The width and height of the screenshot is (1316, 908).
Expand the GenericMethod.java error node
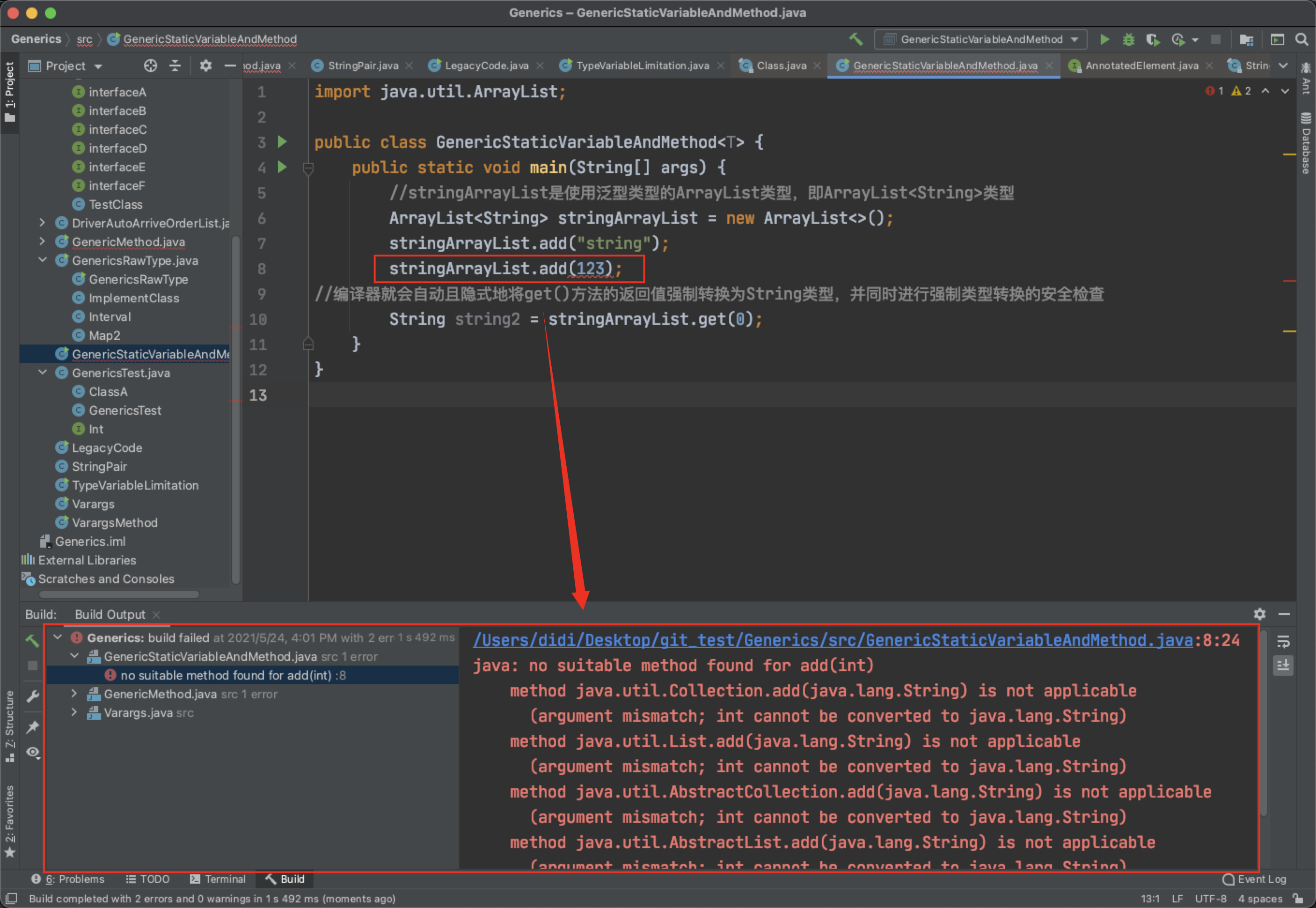pos(74,694)
